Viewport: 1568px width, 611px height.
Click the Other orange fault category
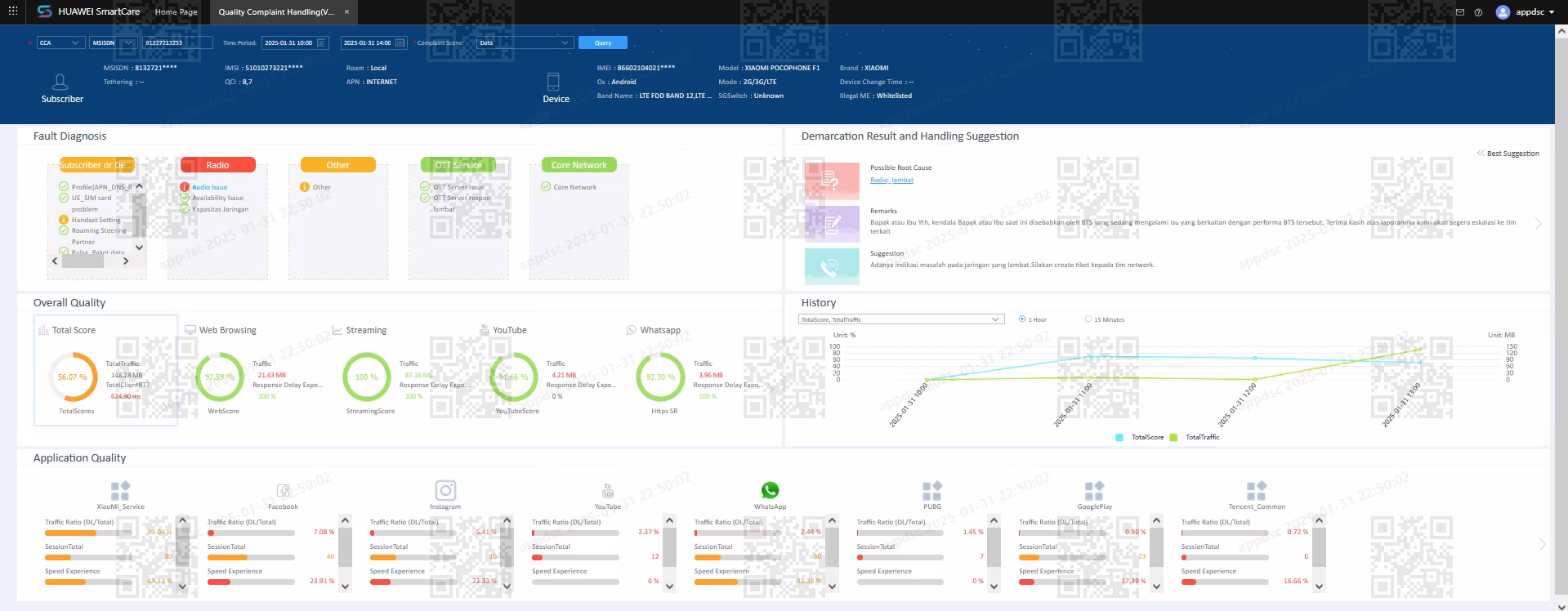(338, 165)
